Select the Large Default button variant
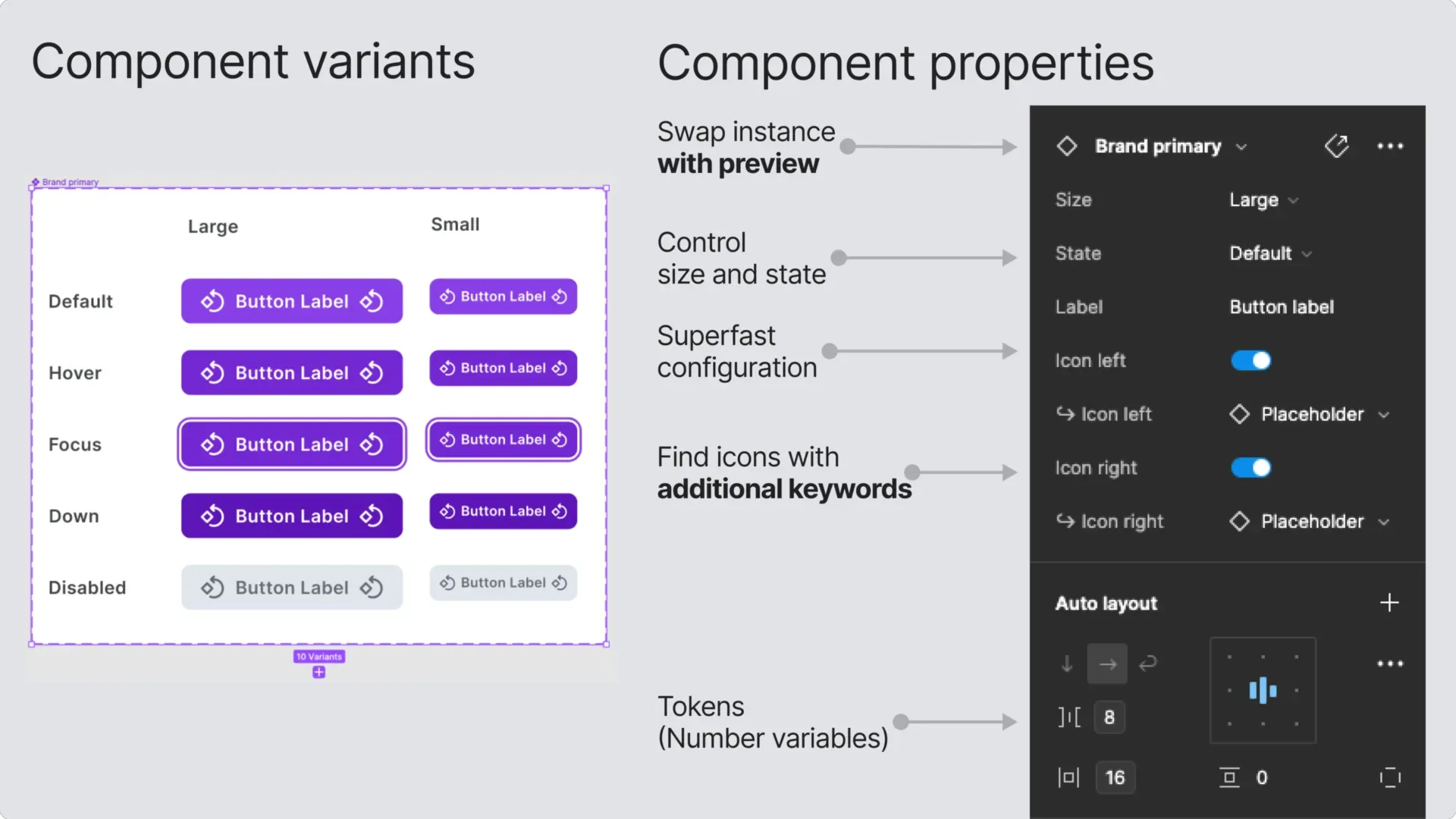The width and height of the screenshot is (1456, 819). coord(292,301)
